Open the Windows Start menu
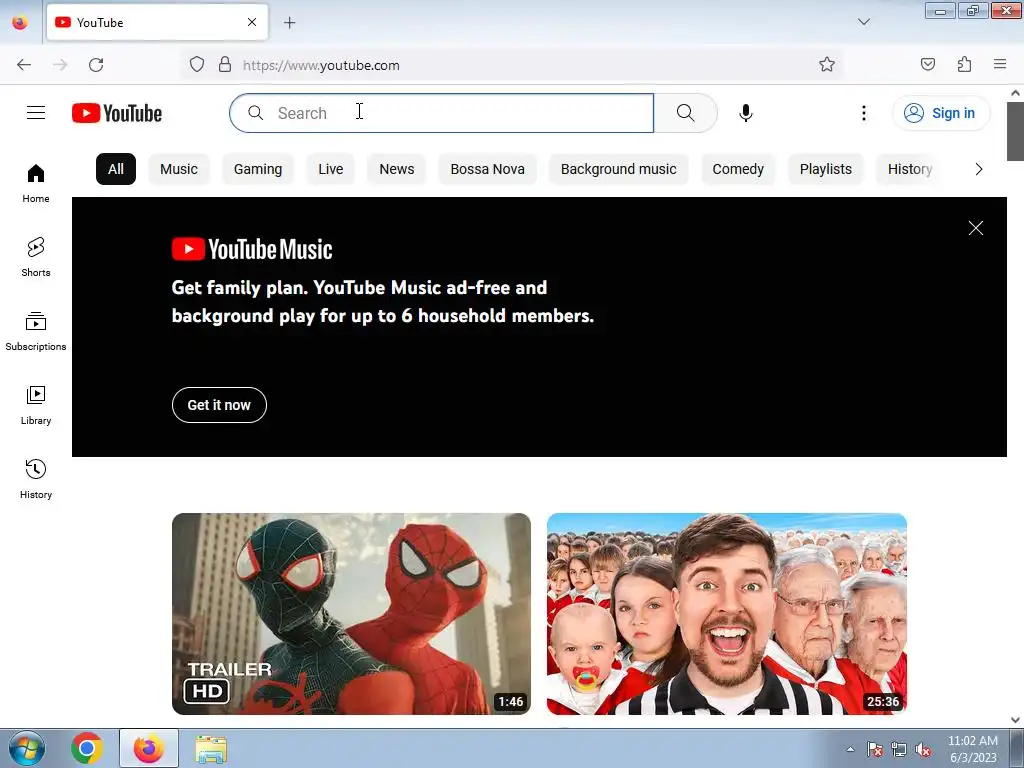Image resolution: width=1024 pixels, height=768 pixels. tap(27, 748)
